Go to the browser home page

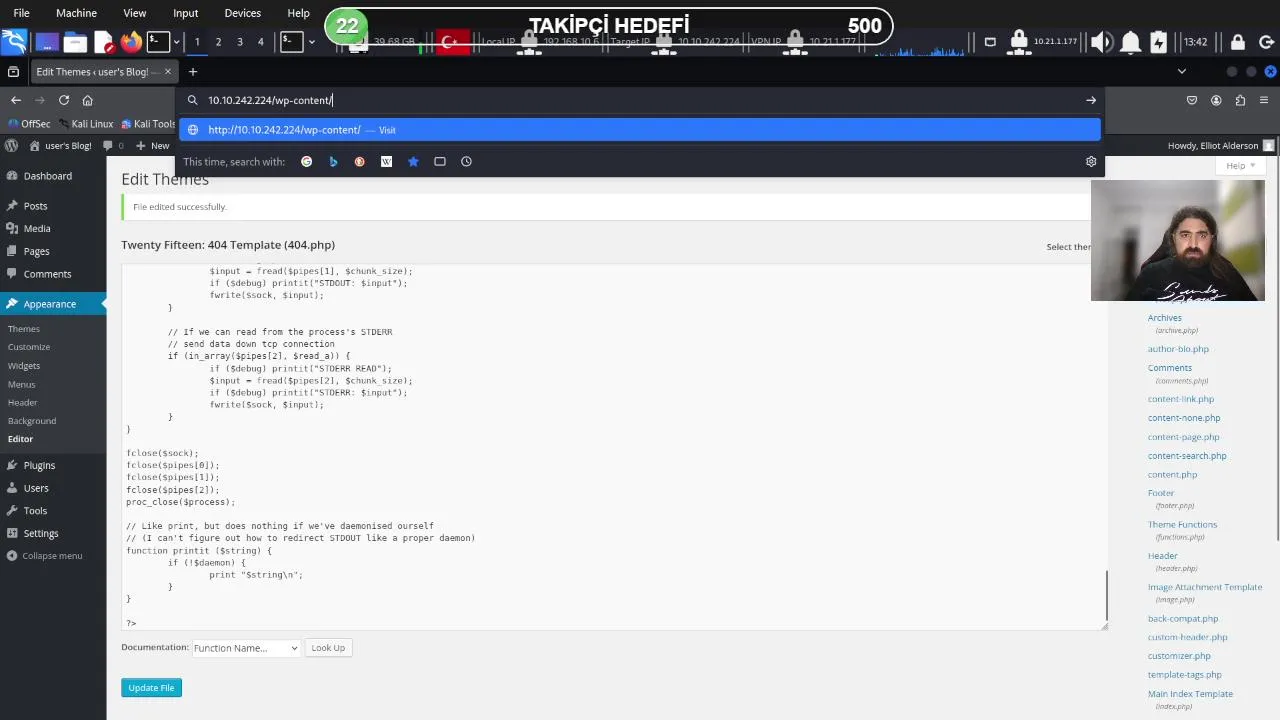click(x=88, y=100)
